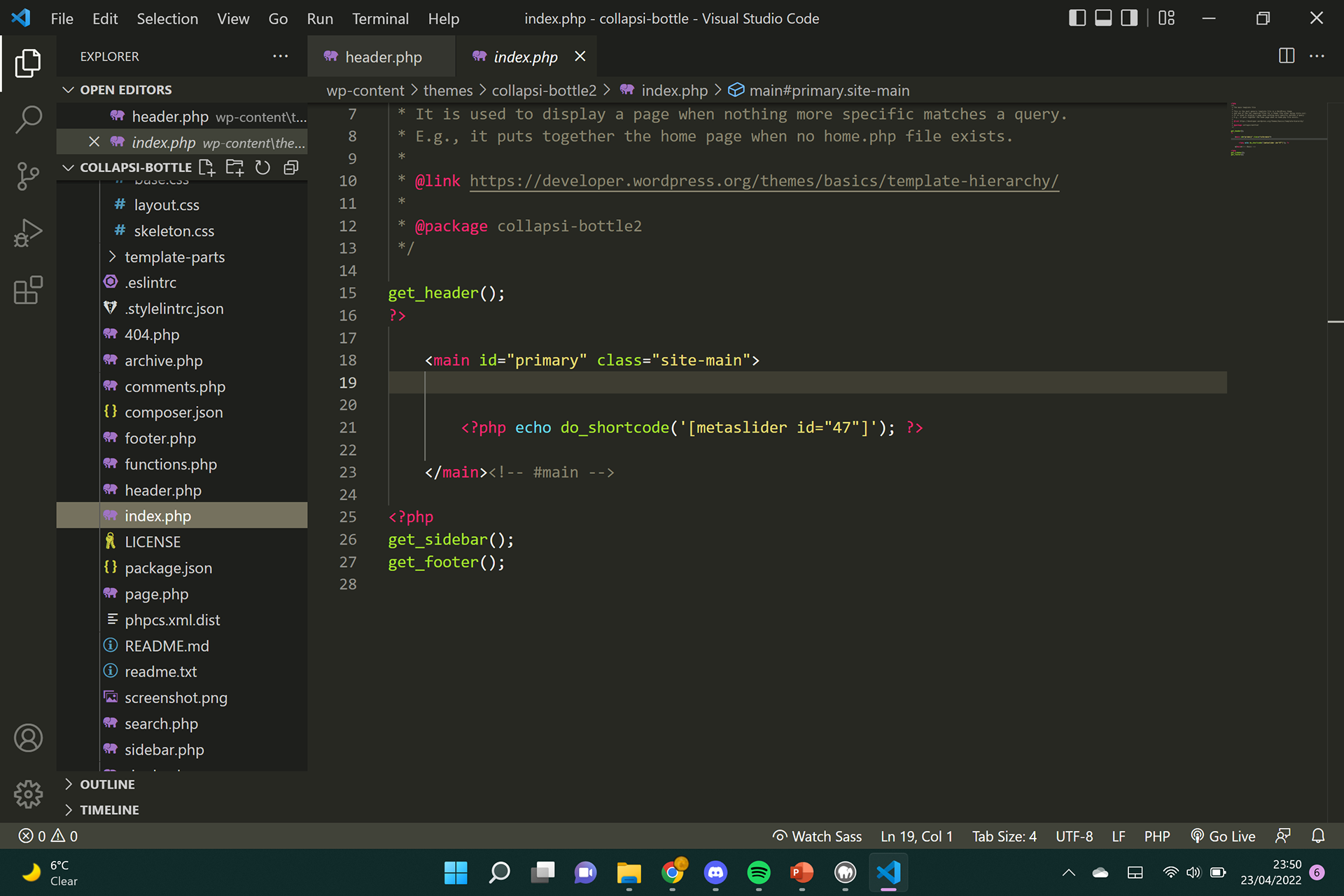Click the collapsi-bottle2 breadcrumb
Image resolution: width=1344 pixels, height=896 pixels.
coord(544,90)
